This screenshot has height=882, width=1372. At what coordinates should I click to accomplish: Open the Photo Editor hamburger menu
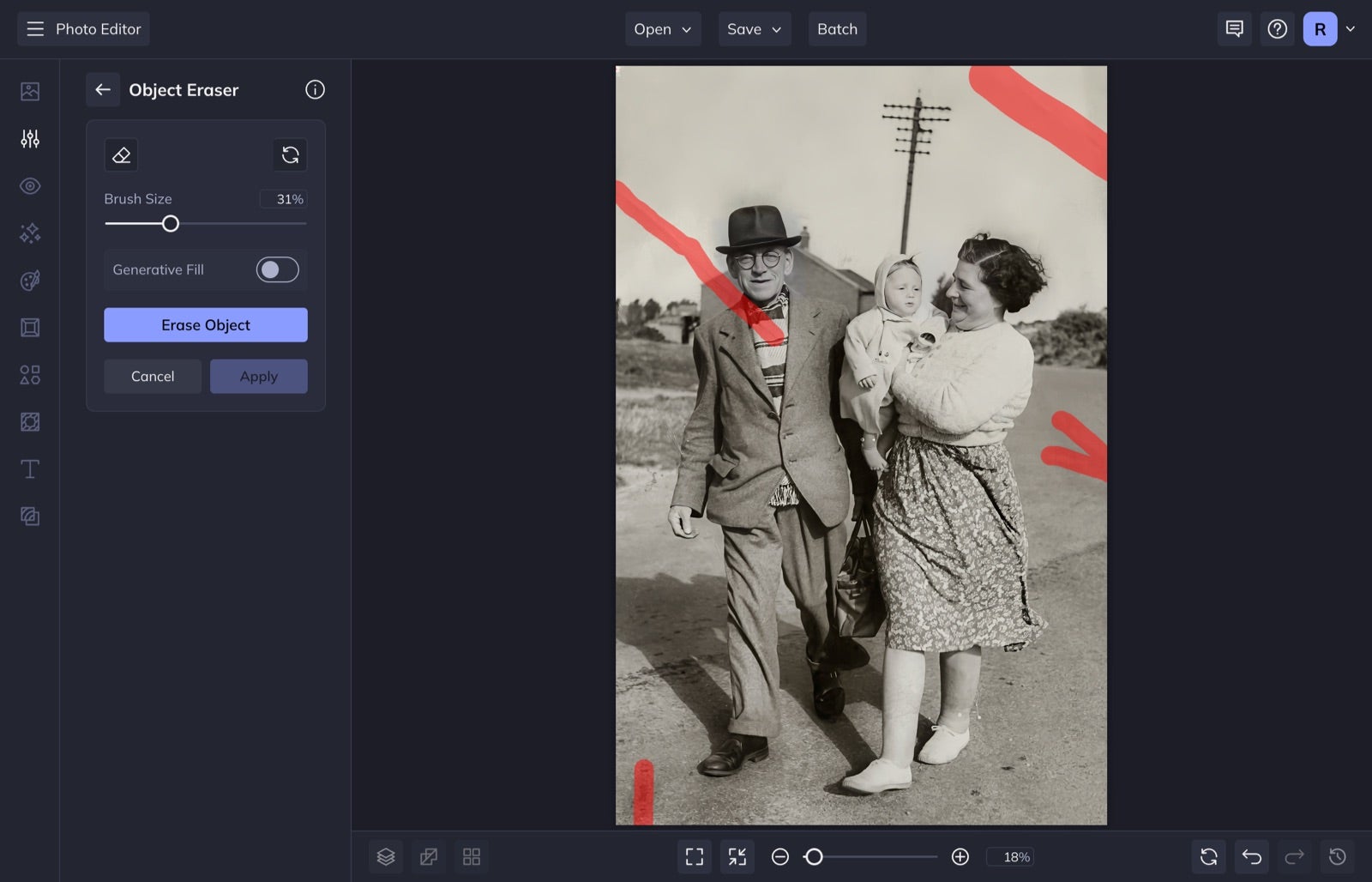pos(34,28)
